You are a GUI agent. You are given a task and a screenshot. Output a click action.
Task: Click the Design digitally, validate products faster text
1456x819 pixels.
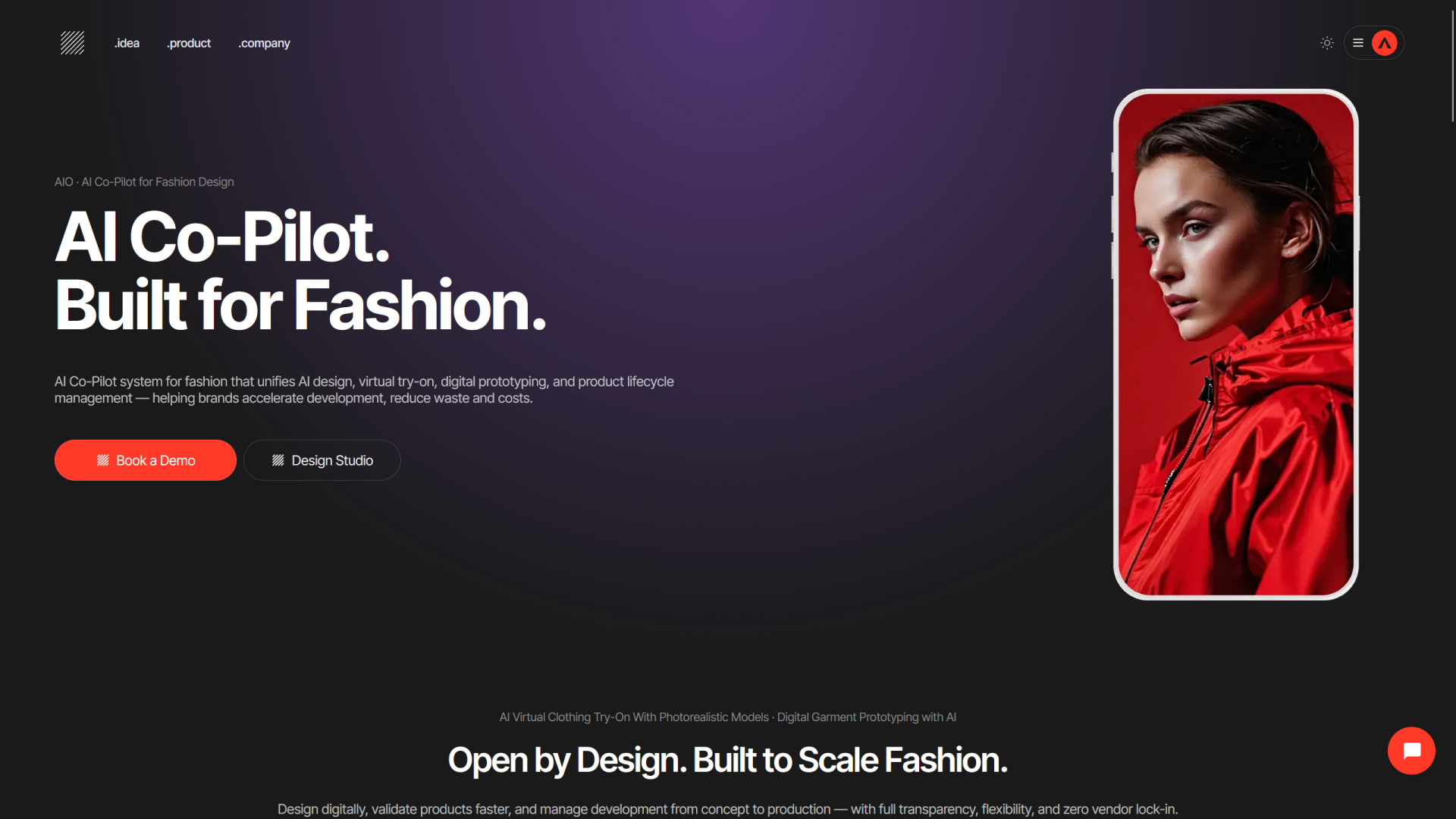728,809
